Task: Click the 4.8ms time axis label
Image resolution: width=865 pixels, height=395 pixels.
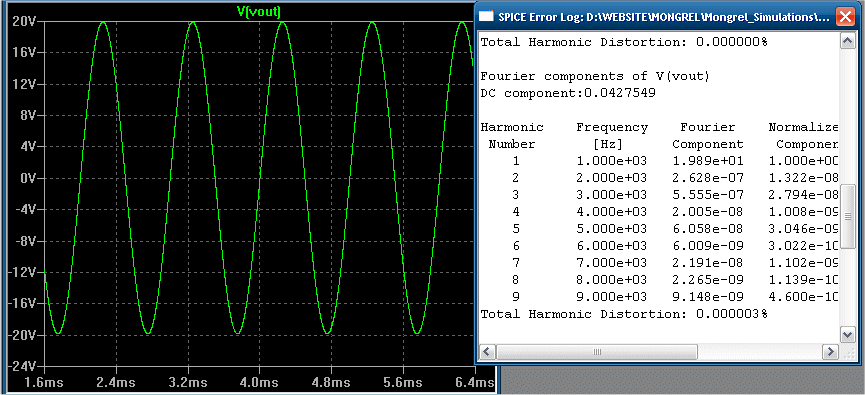Action: (x=331, y=382)
